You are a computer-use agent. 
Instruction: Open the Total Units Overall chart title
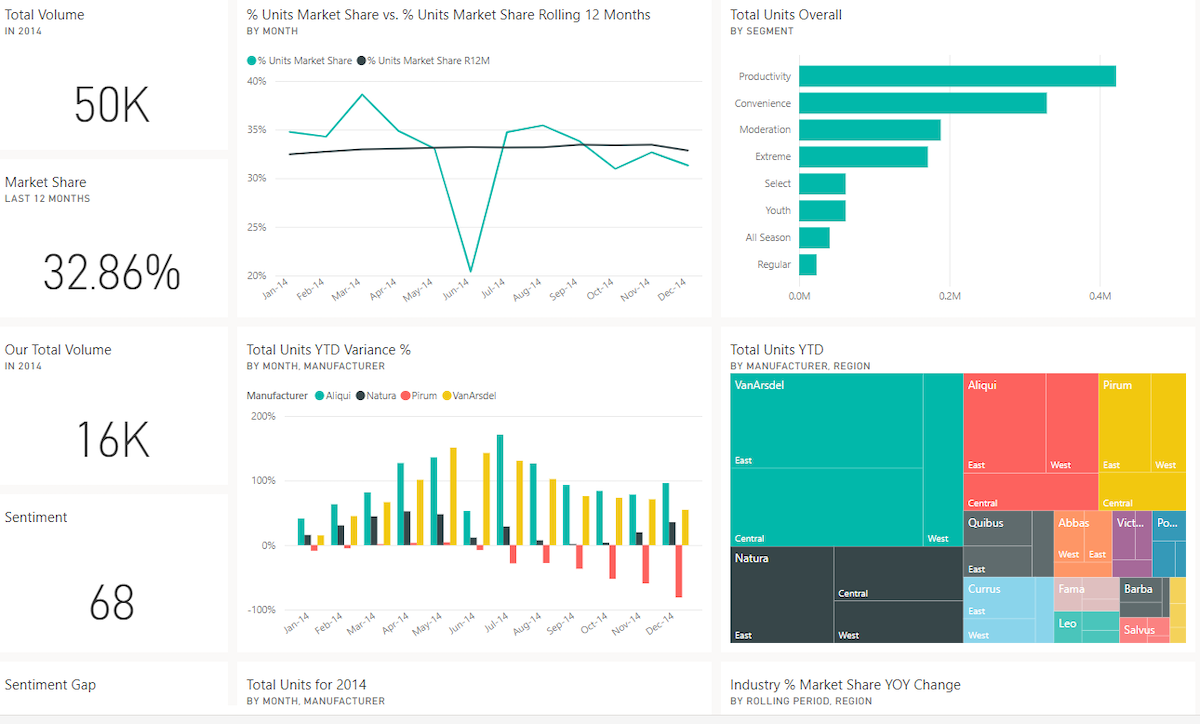785,14
